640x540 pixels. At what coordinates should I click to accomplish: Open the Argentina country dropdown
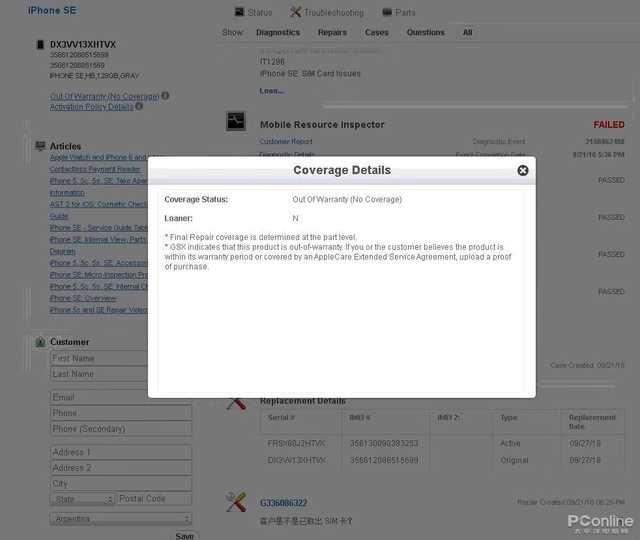coord(121,519)
